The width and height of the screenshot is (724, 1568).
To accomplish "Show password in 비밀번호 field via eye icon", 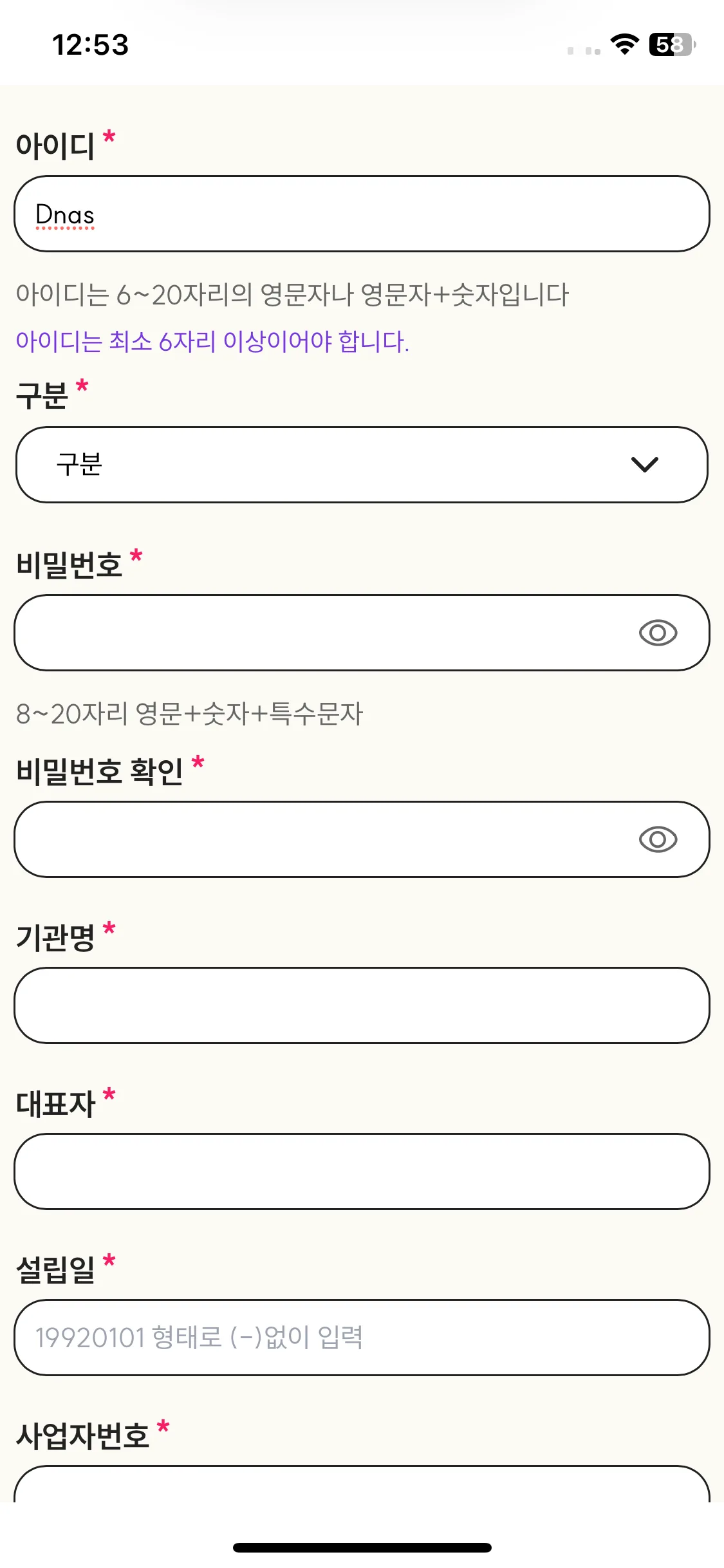I will coord(658,633).
